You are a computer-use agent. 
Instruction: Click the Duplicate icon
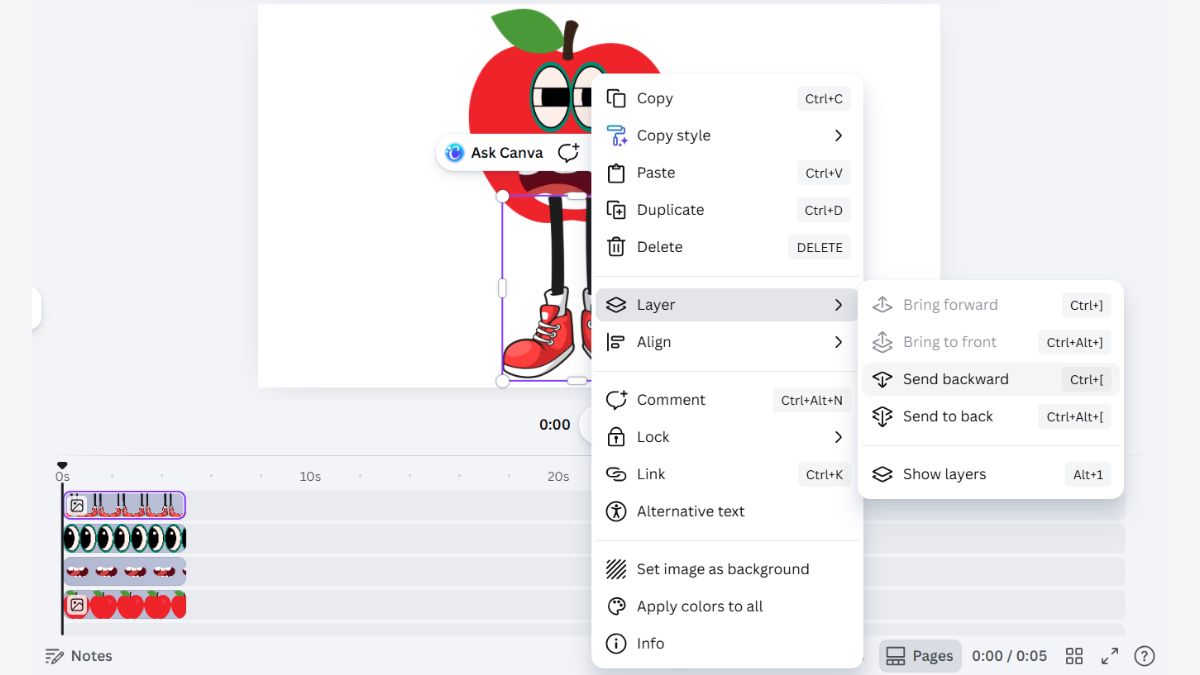click(616, 210)
